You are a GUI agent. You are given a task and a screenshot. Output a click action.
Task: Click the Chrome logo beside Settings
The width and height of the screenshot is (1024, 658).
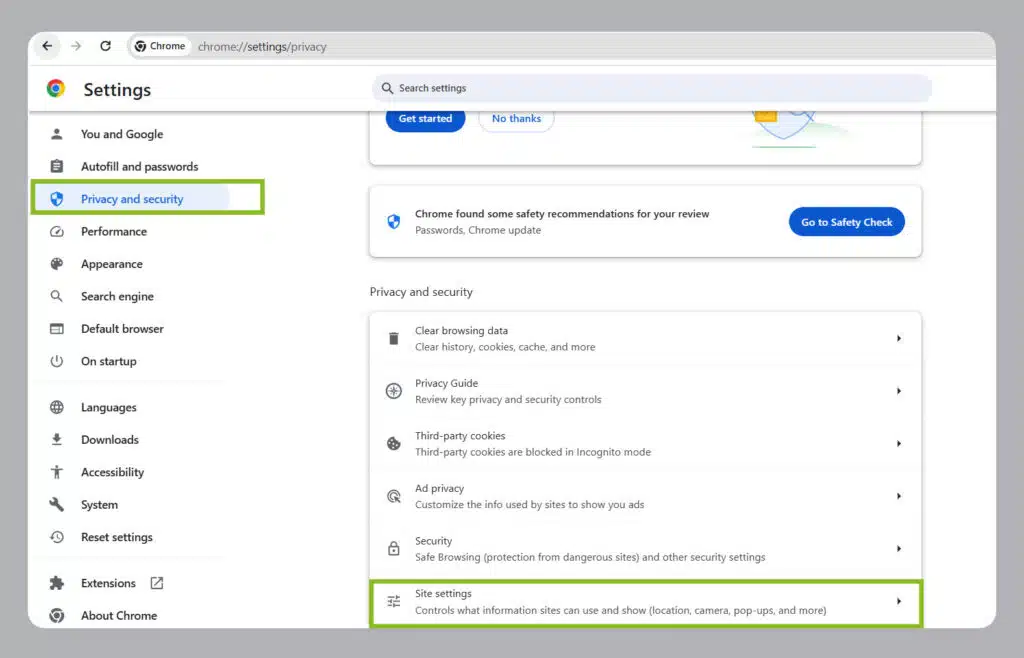56,88
